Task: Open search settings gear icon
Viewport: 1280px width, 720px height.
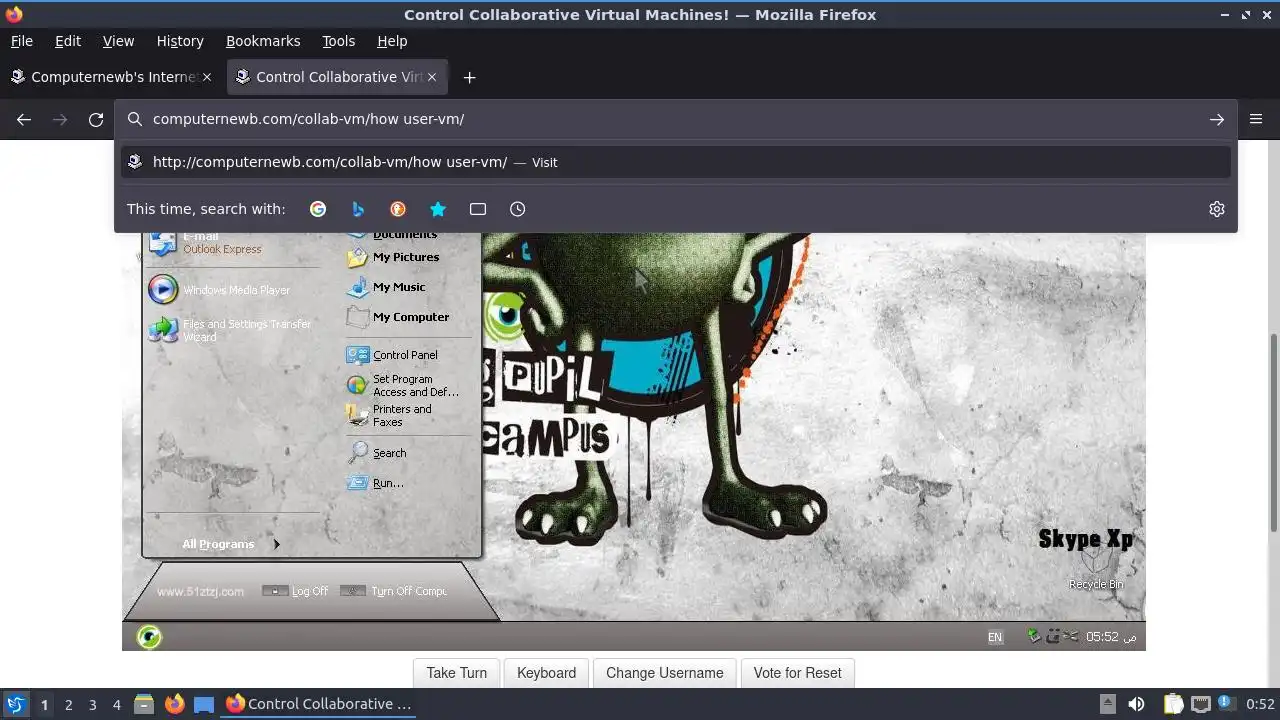Action: click(1217, 209)
